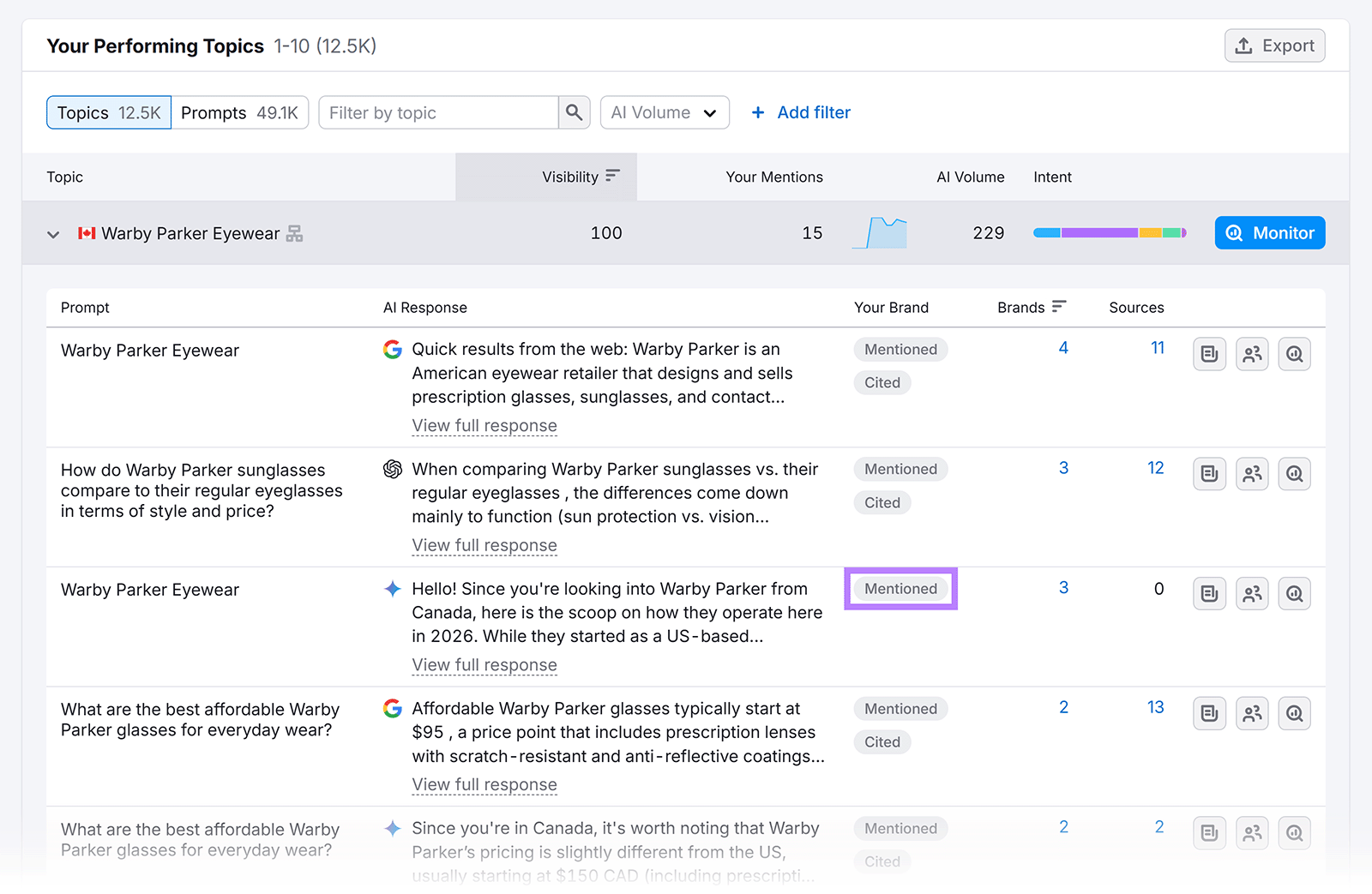Screen dimensions: 1372x894
Task: Click magnifier analyze icon in first prompt row
Action: (1295, 354)
